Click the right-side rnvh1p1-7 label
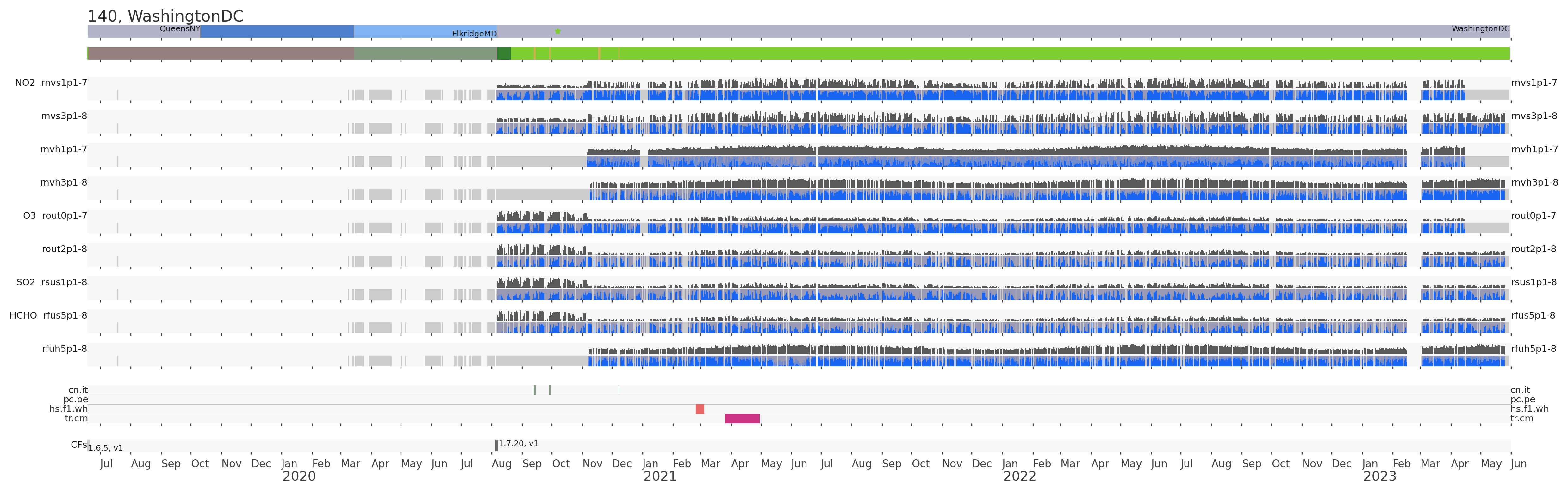1568x493 pixels. (x=1534, y=149)
